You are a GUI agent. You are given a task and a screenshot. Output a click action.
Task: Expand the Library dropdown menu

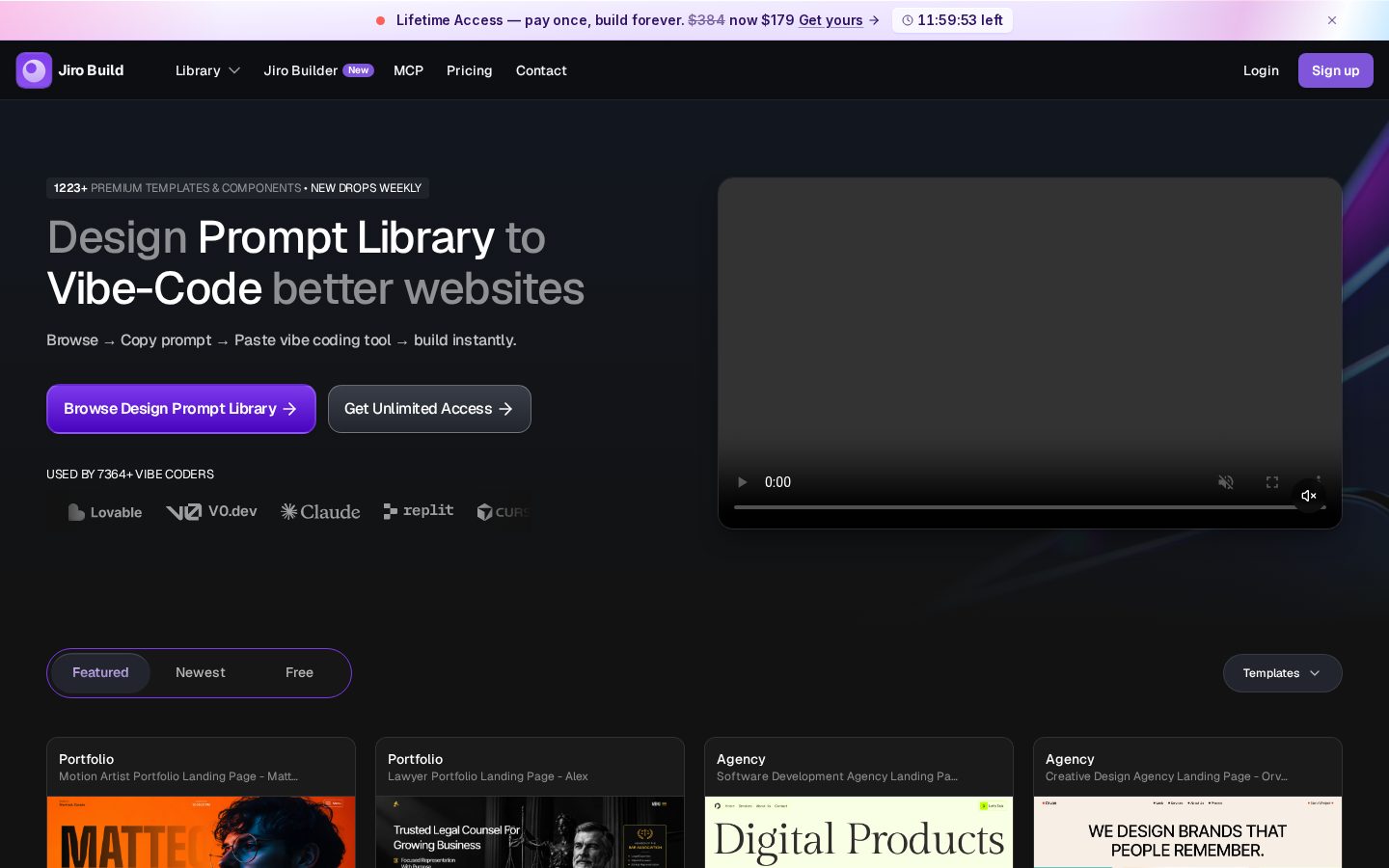207,70
